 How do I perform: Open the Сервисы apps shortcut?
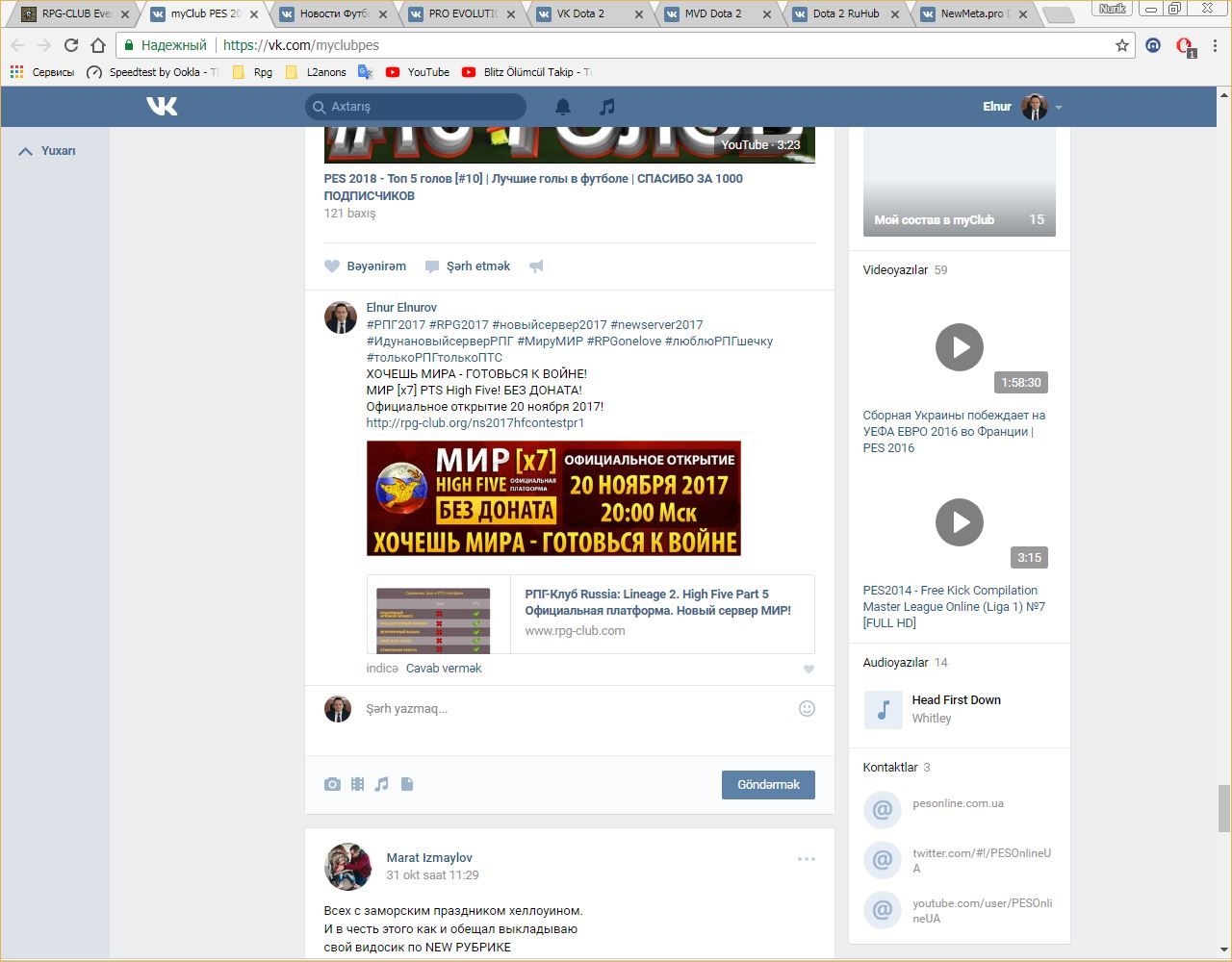point(41,72)
